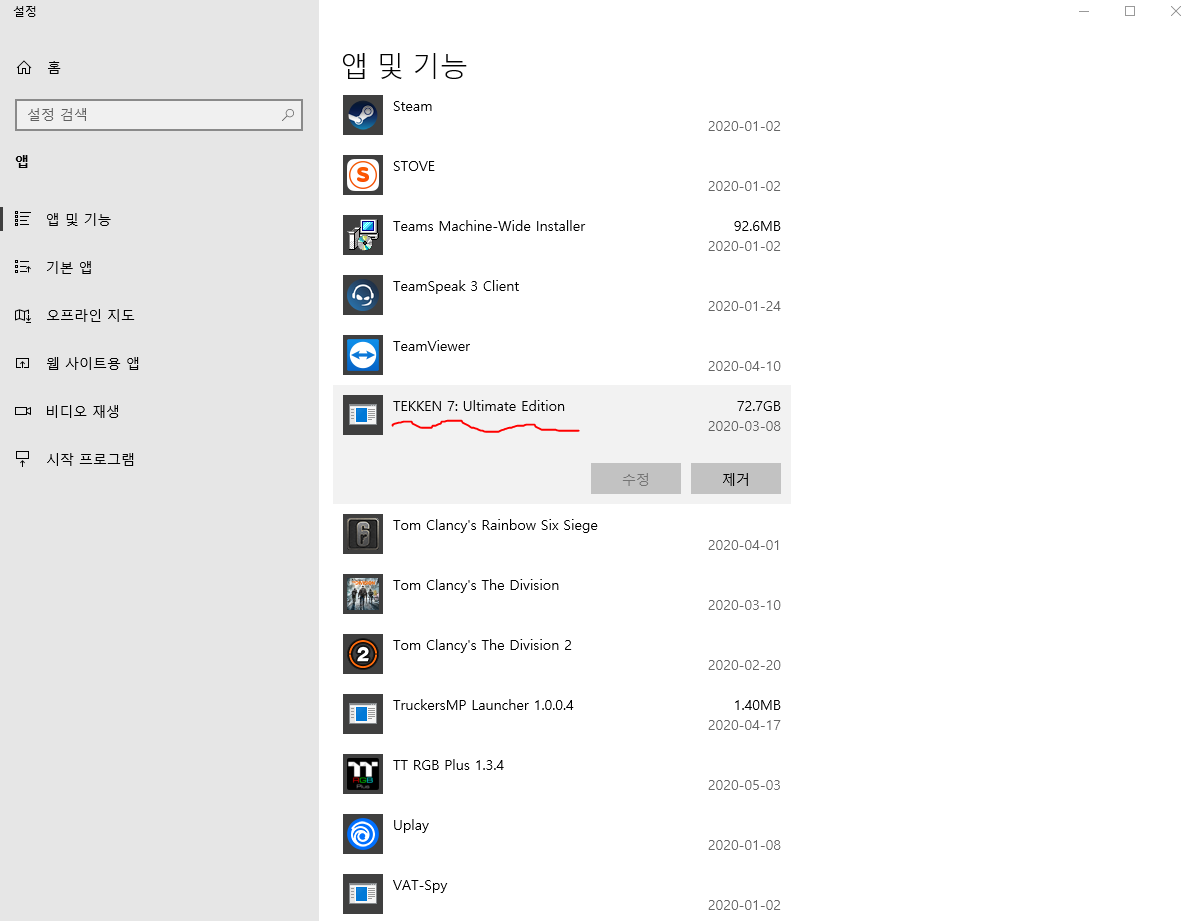Select the Steam list entry
This screenshot has width=1193, height=921.
point(562,115)
